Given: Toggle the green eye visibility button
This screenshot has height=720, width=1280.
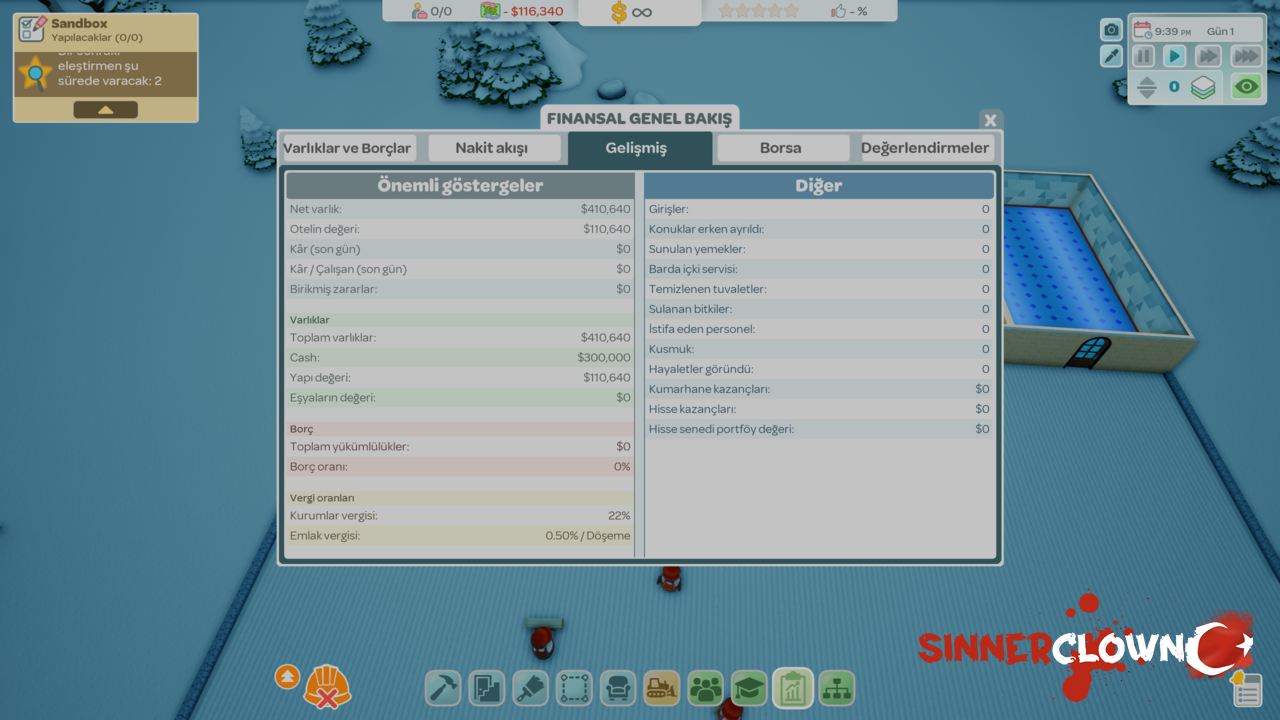Looking at the screenshot, I should [1246, 87].
